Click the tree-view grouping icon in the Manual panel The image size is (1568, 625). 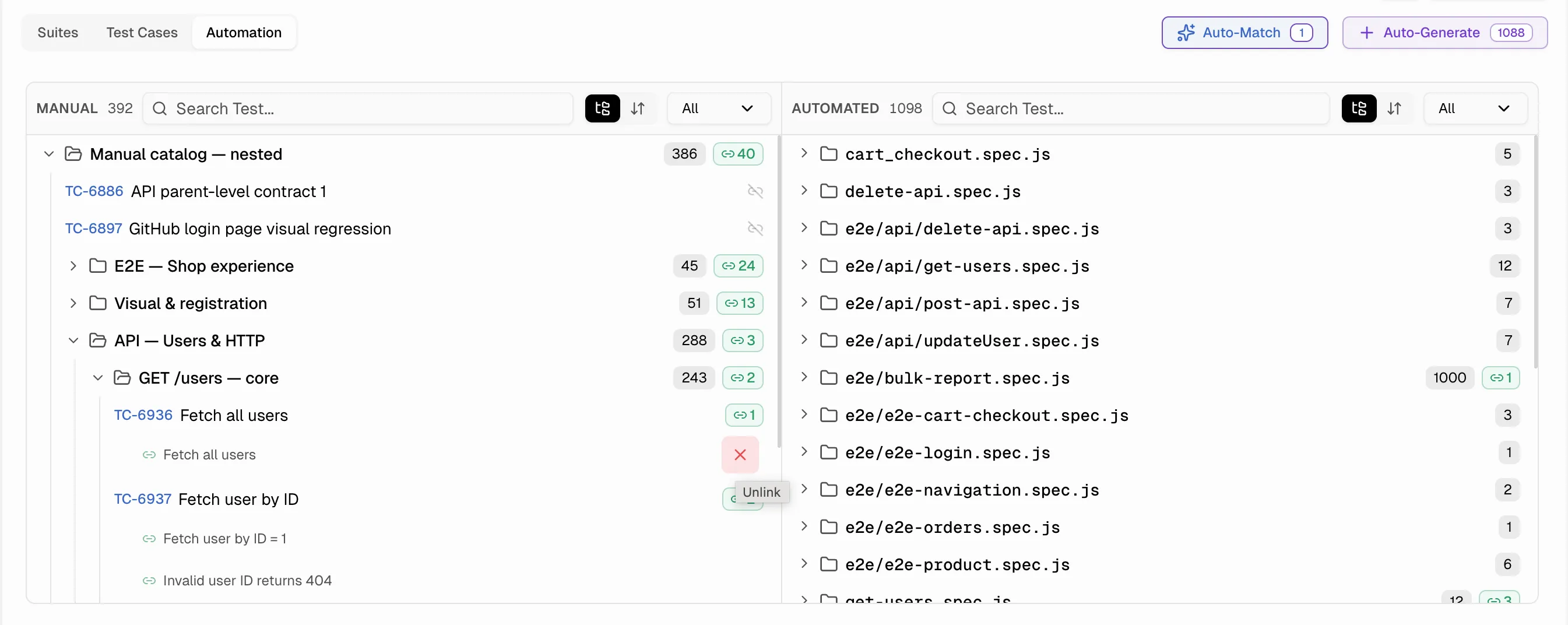(x=602, y=108)
